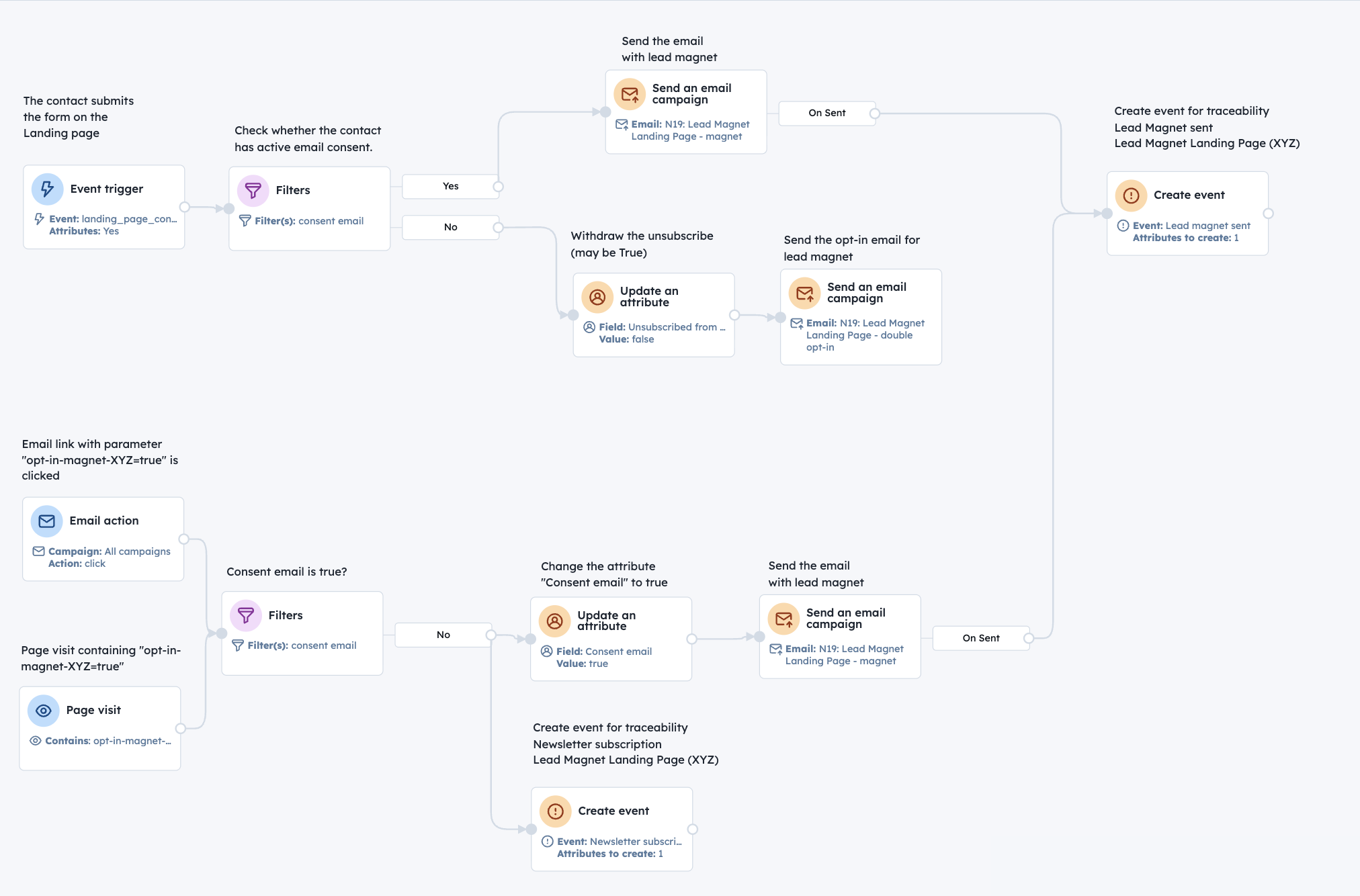Click icon on Newsletter subscription Create event node

tap(555, 811)
